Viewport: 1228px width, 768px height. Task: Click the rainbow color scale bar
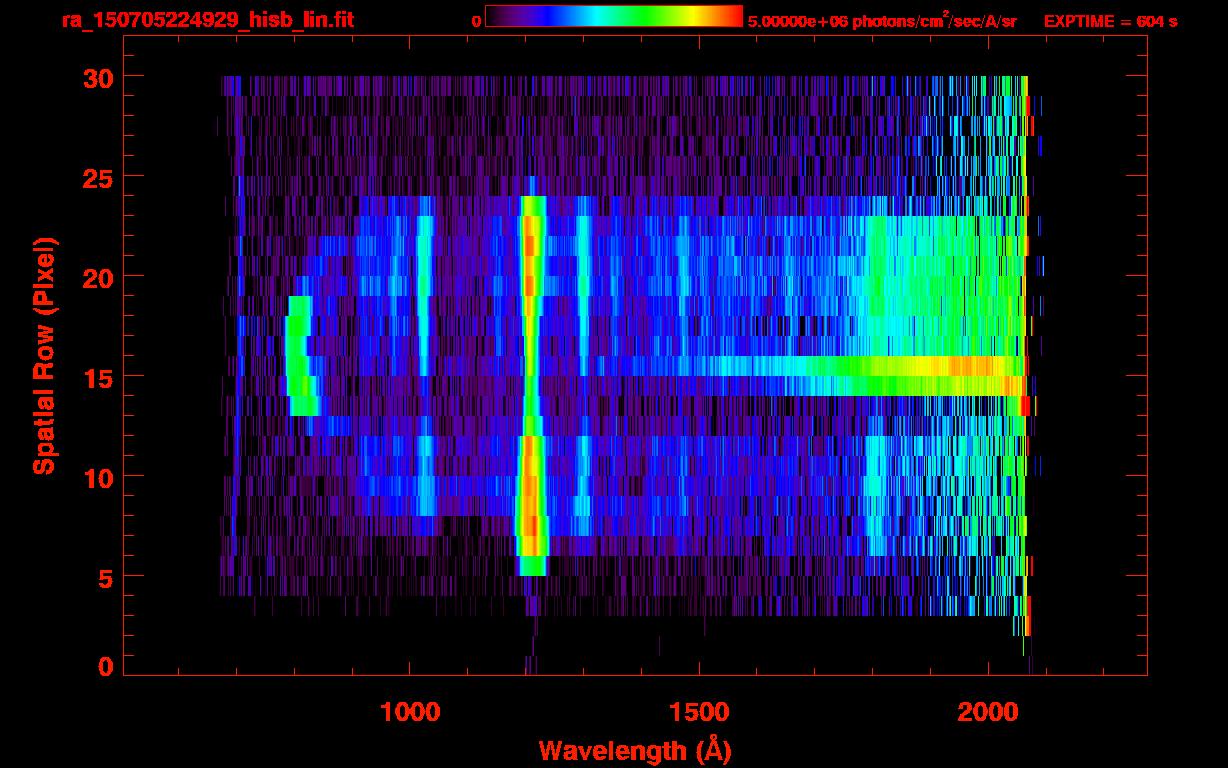(x=613, y=17)
